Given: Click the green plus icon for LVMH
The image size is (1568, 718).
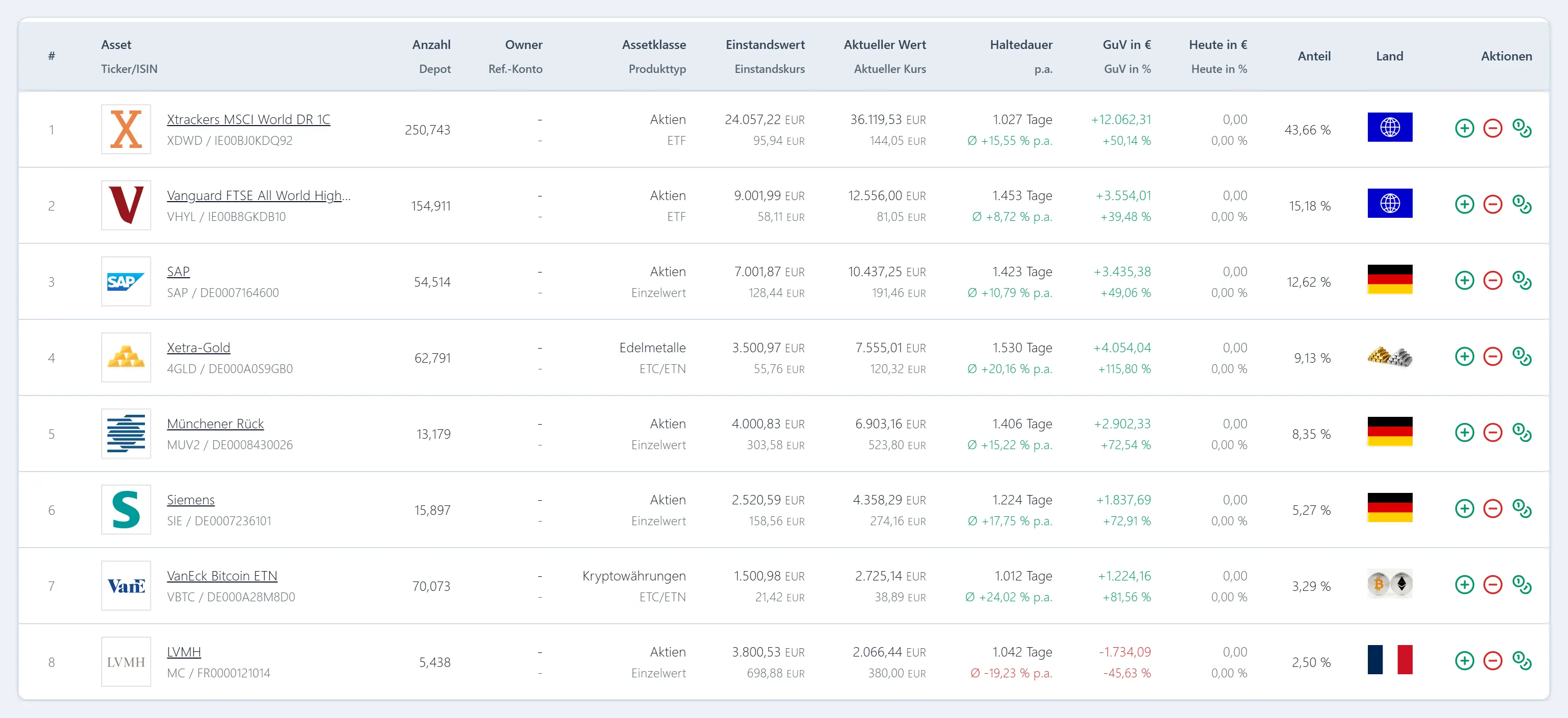Looking at the screenshot, I should [x=1464, y=661].
